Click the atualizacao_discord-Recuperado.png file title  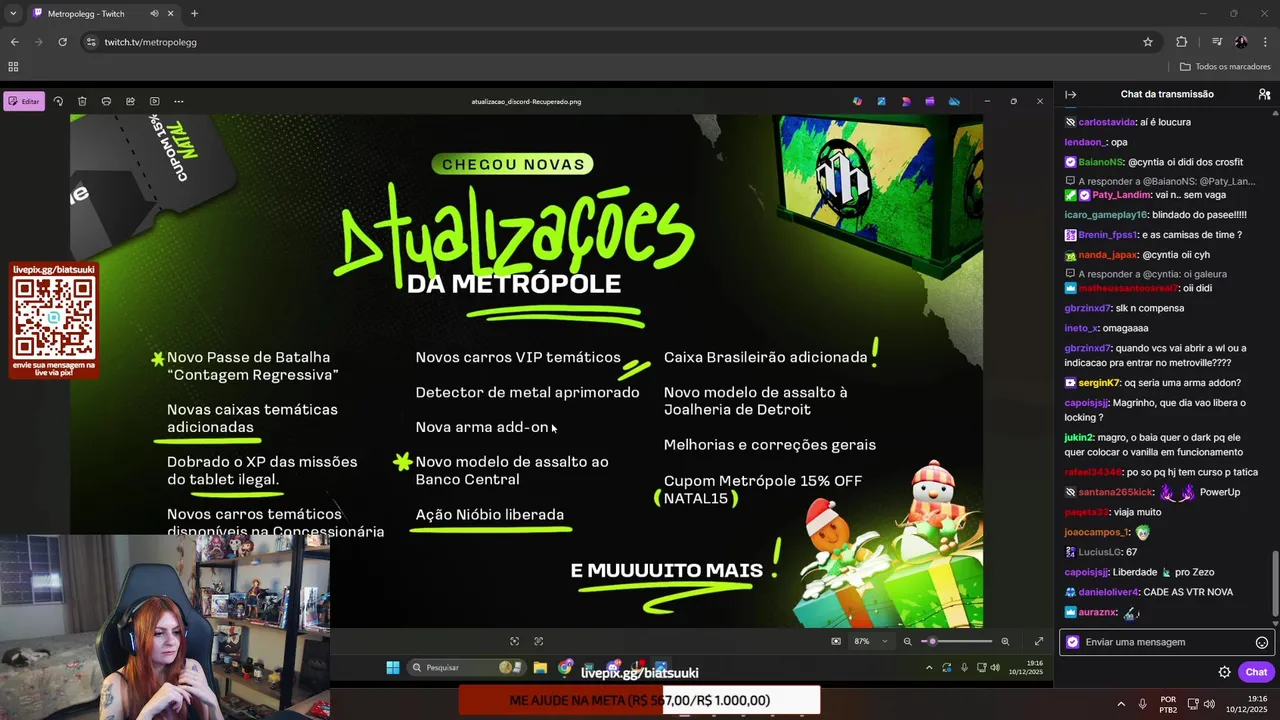click(526, 101)
